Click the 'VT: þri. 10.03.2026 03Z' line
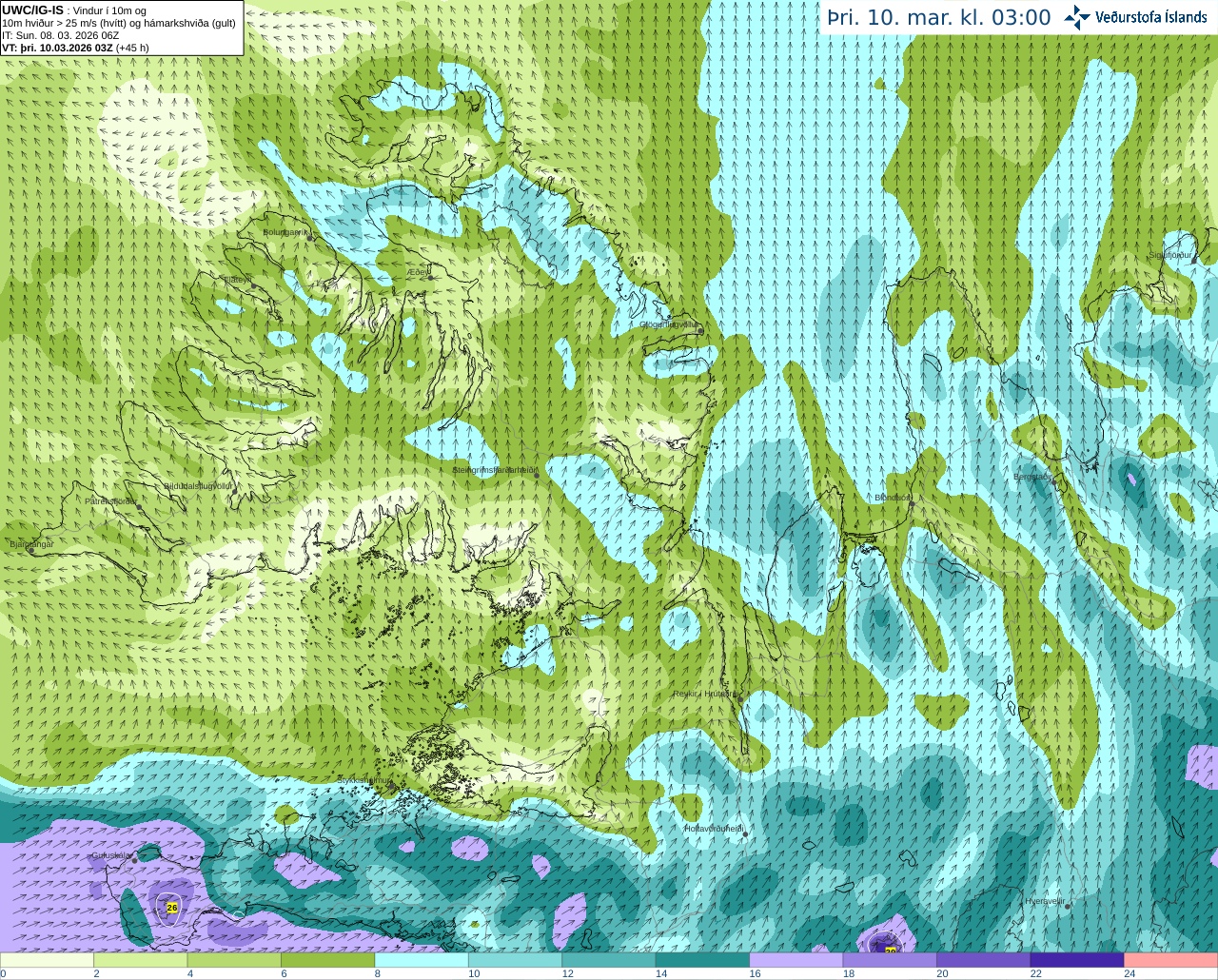Viewport: 1218px width, 980px height. coord(75,48)
